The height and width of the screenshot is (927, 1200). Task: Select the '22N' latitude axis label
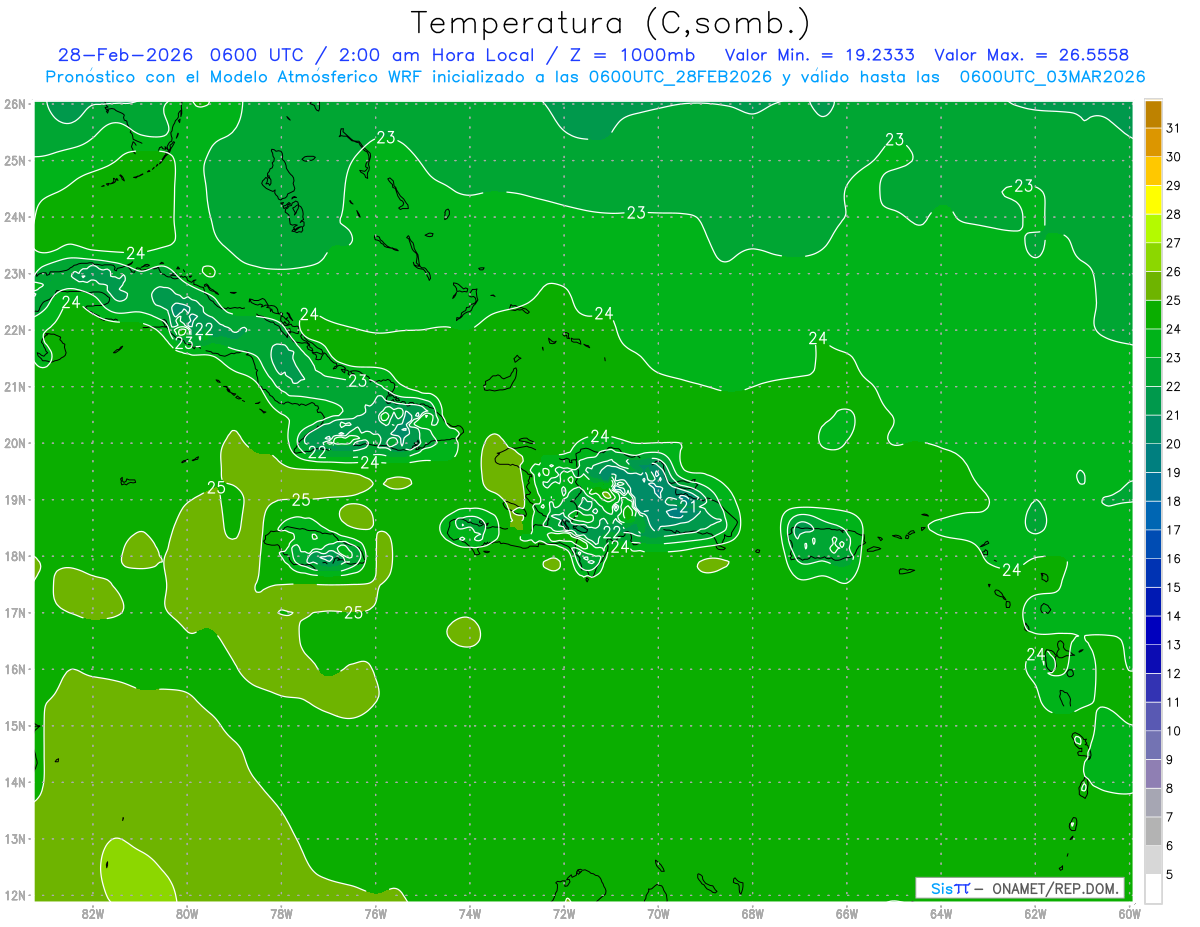point(15,330)
